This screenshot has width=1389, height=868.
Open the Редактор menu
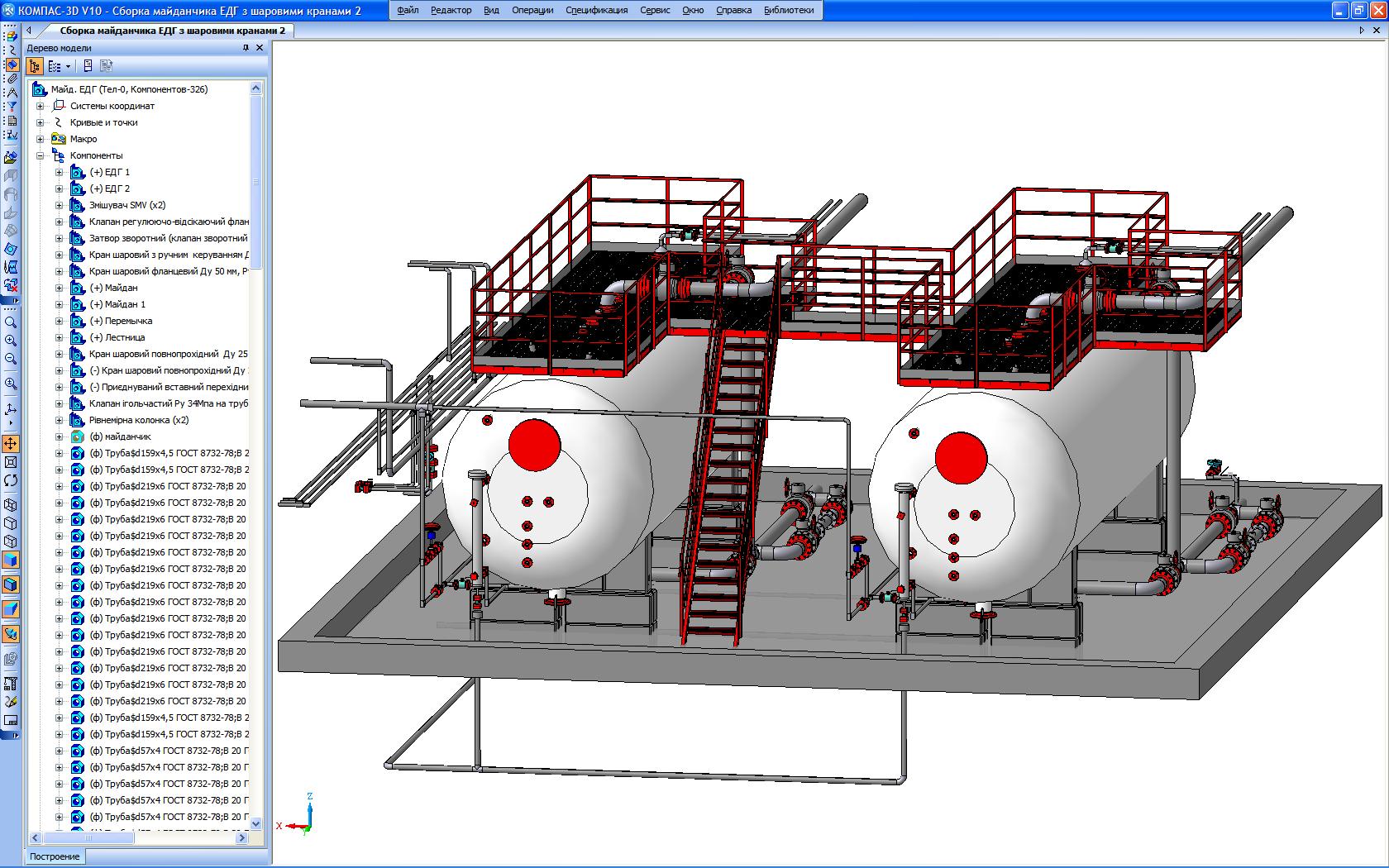[x=451, y=10]
